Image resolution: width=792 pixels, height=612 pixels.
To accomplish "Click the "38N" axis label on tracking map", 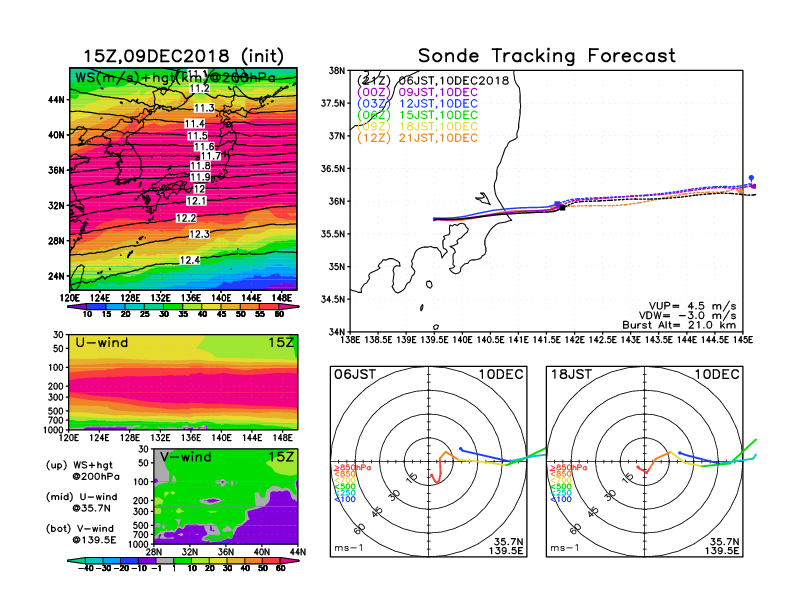I will point(337,71).
